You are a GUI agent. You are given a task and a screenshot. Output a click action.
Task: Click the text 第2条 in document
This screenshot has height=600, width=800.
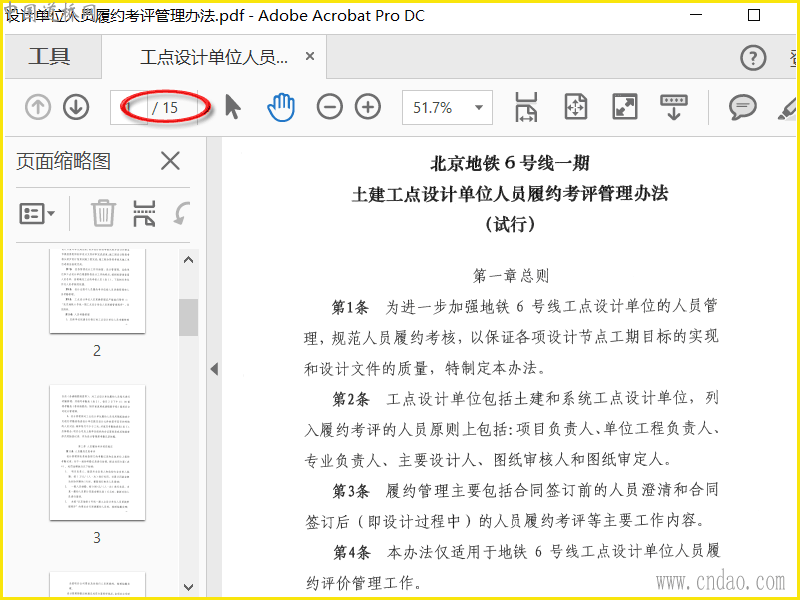(x=351, y=399)
